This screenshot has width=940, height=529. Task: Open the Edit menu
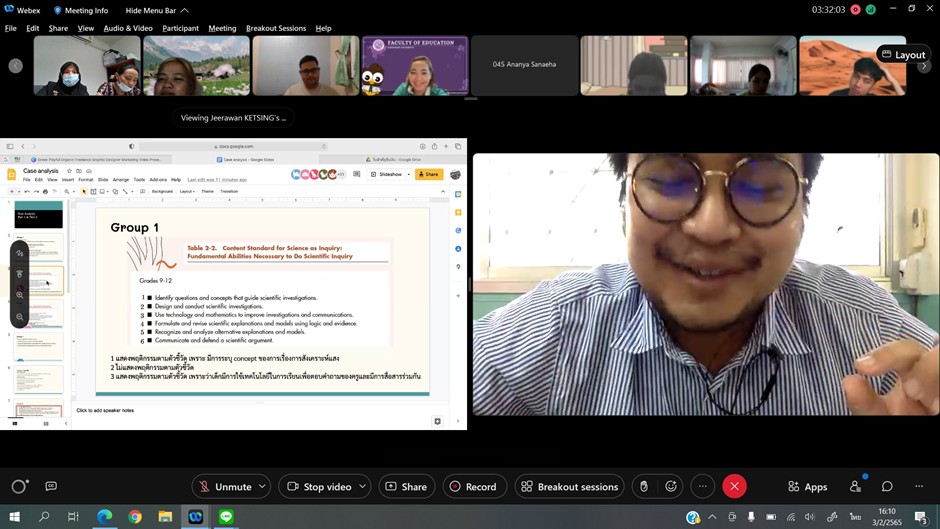coord(32,28)
